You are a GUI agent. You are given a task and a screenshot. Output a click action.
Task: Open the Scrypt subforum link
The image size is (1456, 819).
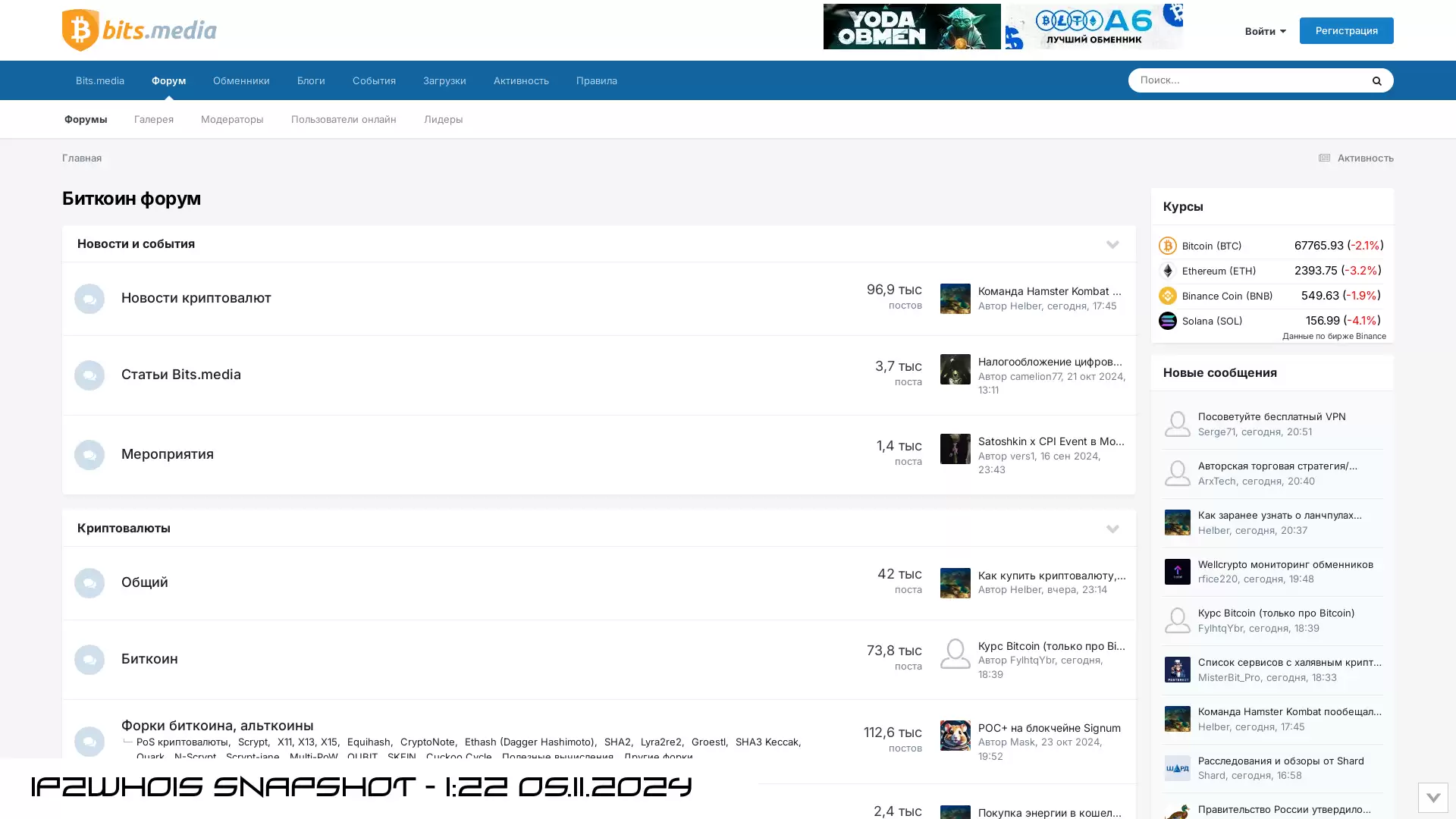click(x=253, y=742)
